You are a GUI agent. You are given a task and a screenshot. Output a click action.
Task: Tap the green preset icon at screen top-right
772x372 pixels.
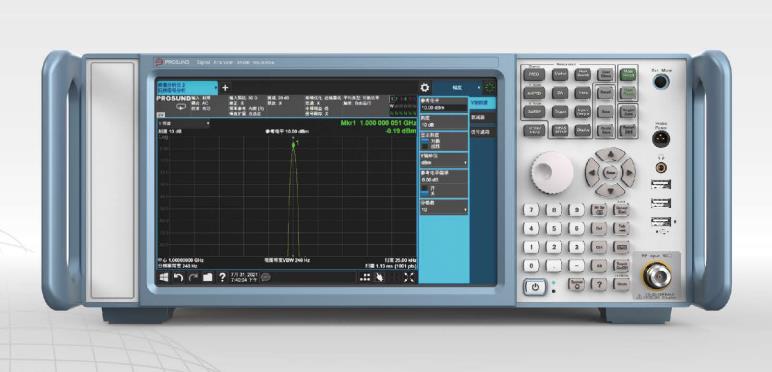click(489, 88)
